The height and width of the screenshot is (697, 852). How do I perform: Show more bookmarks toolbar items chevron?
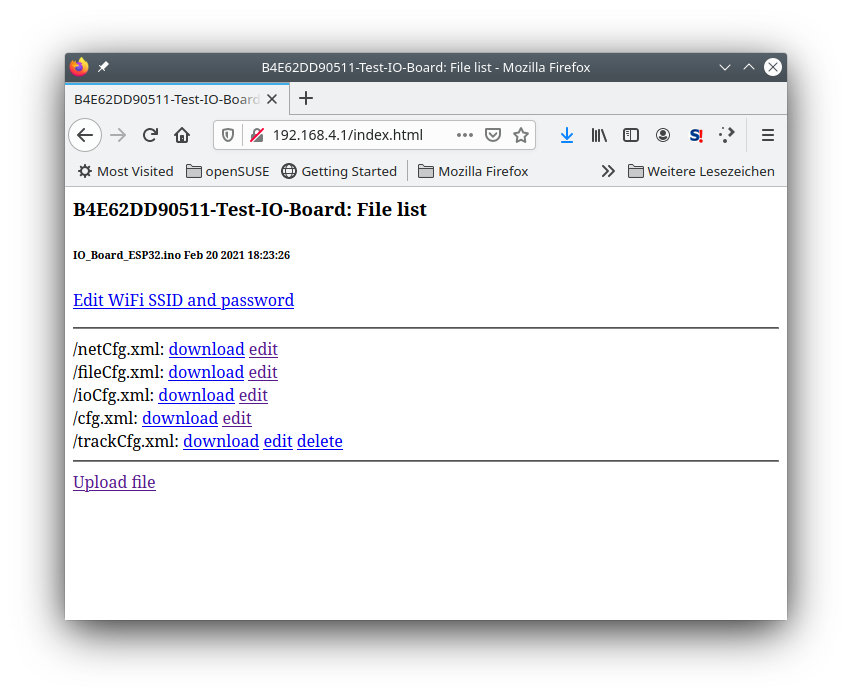(x=608, y=171)
